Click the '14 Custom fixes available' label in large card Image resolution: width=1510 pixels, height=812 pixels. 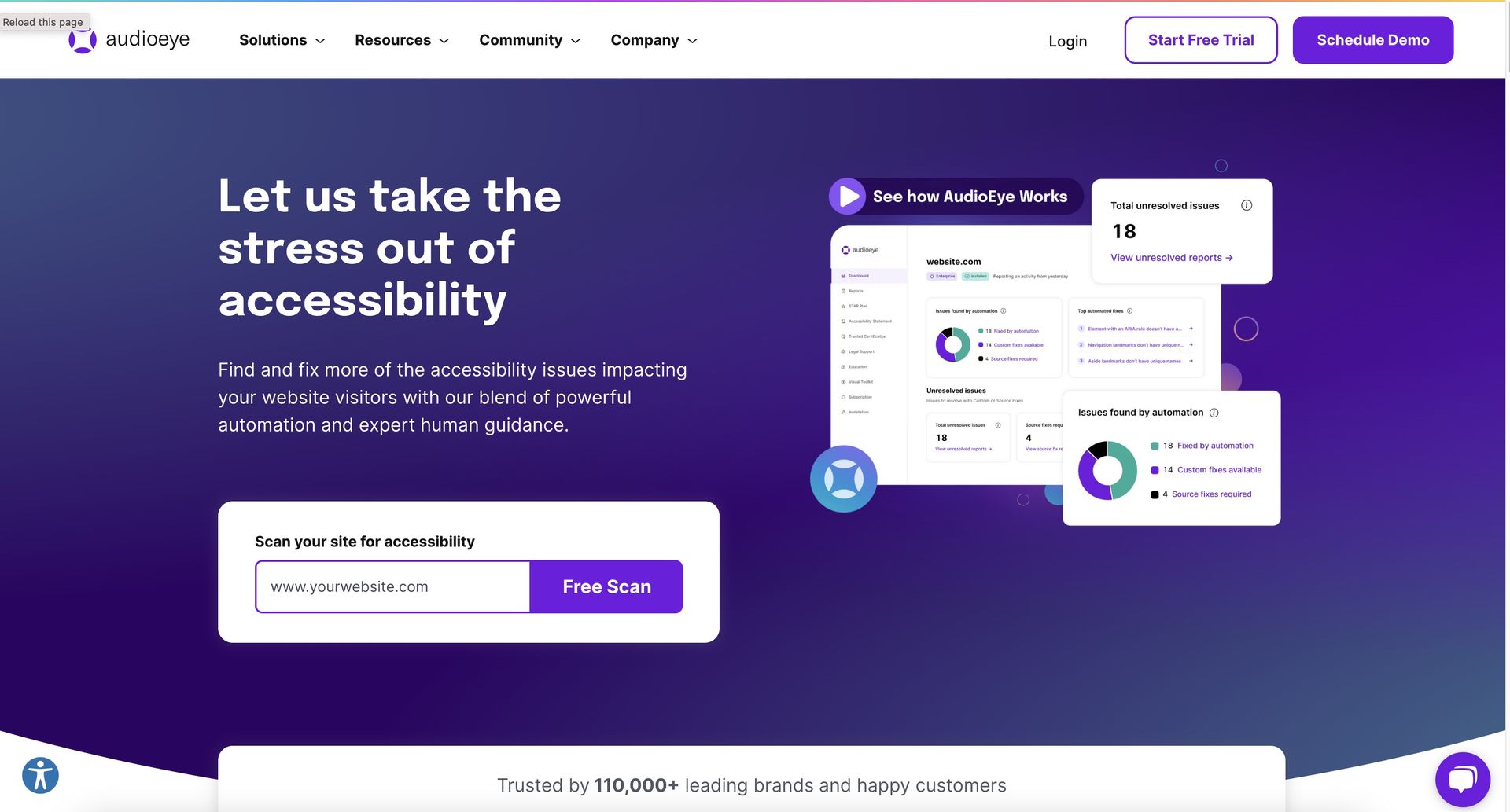(x=1212, y=470)
